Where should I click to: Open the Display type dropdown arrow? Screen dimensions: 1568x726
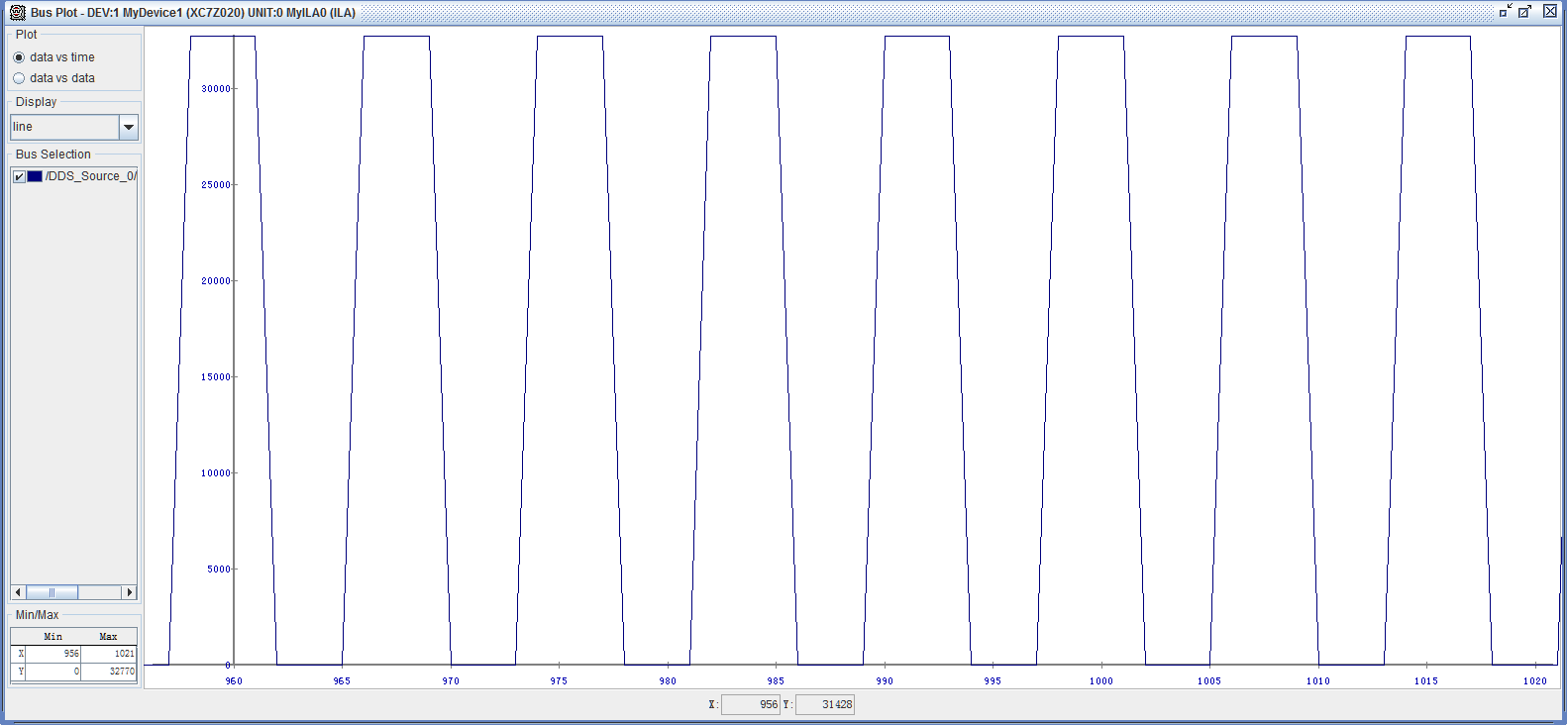coord(128,127)
